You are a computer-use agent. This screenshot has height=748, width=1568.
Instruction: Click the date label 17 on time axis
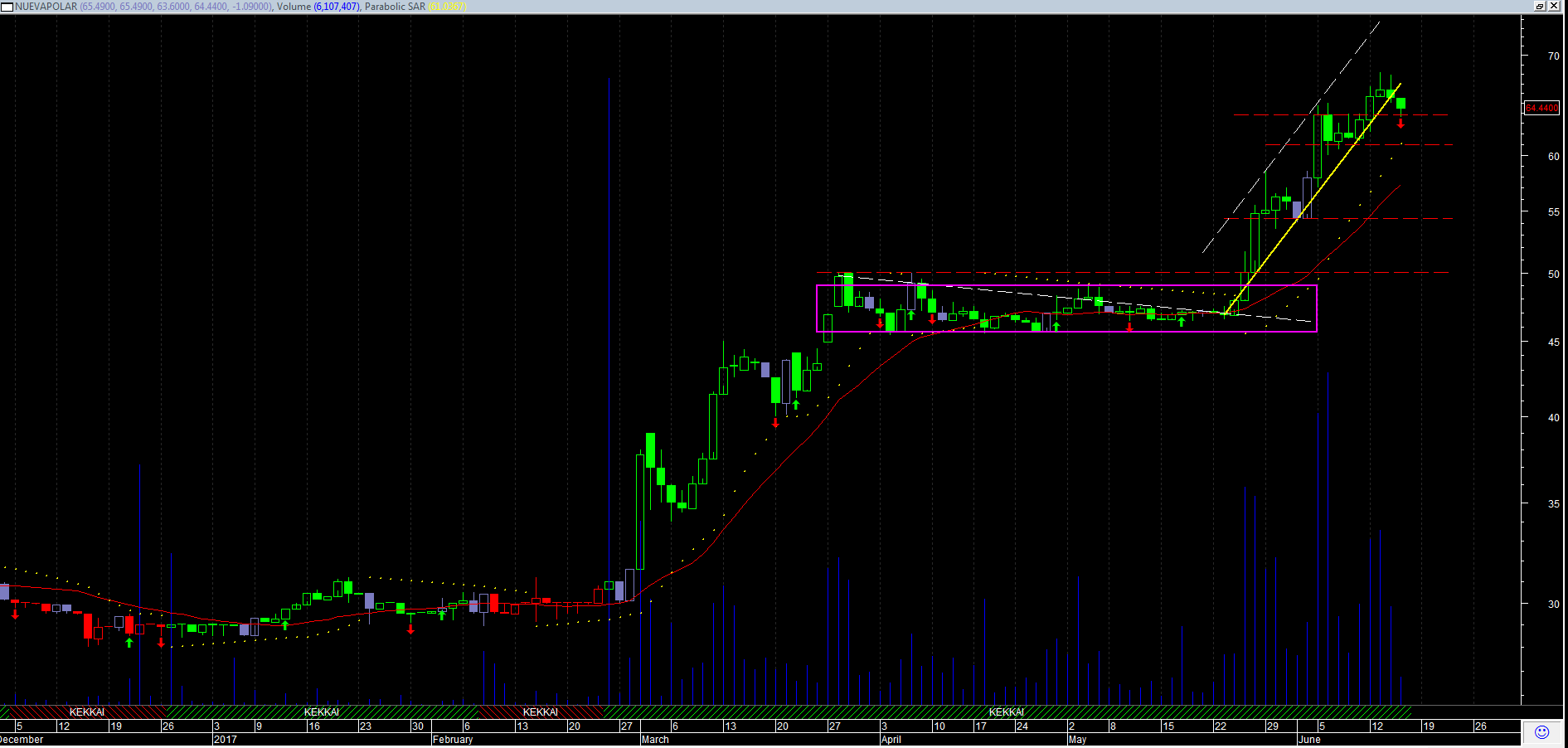point(981,726)
